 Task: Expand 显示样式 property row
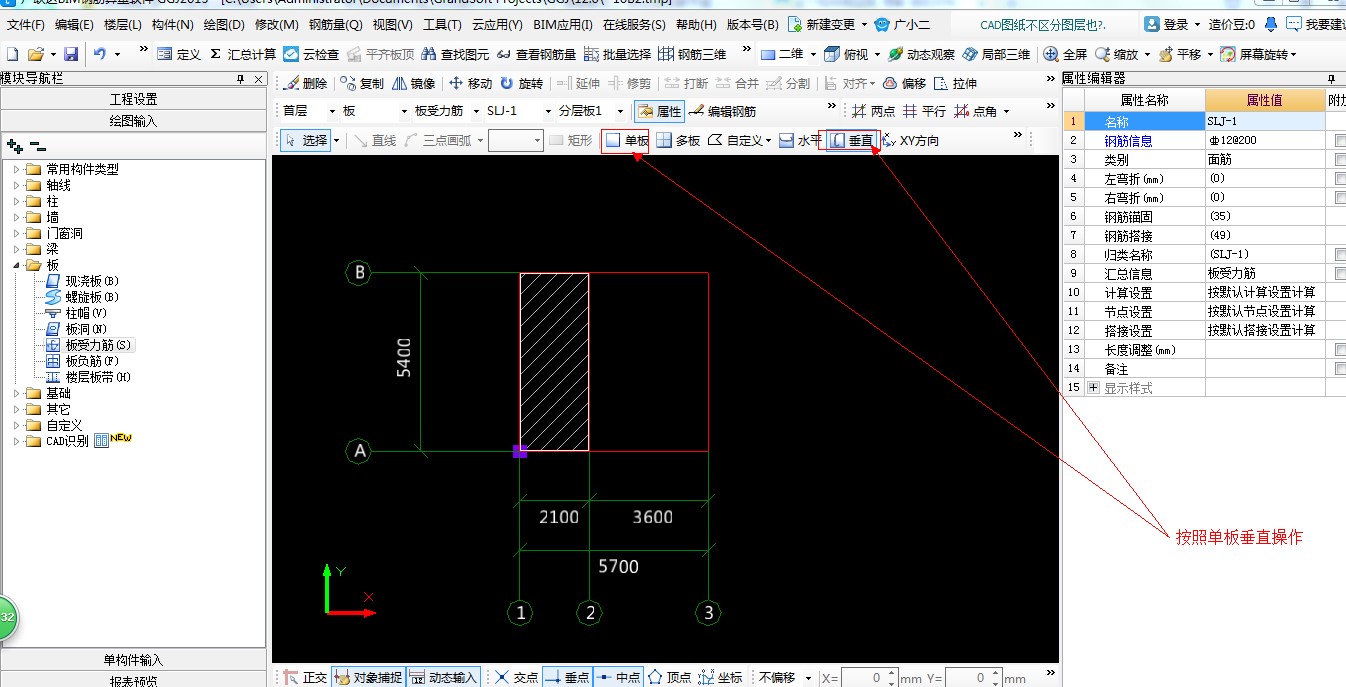(1093, 388)
